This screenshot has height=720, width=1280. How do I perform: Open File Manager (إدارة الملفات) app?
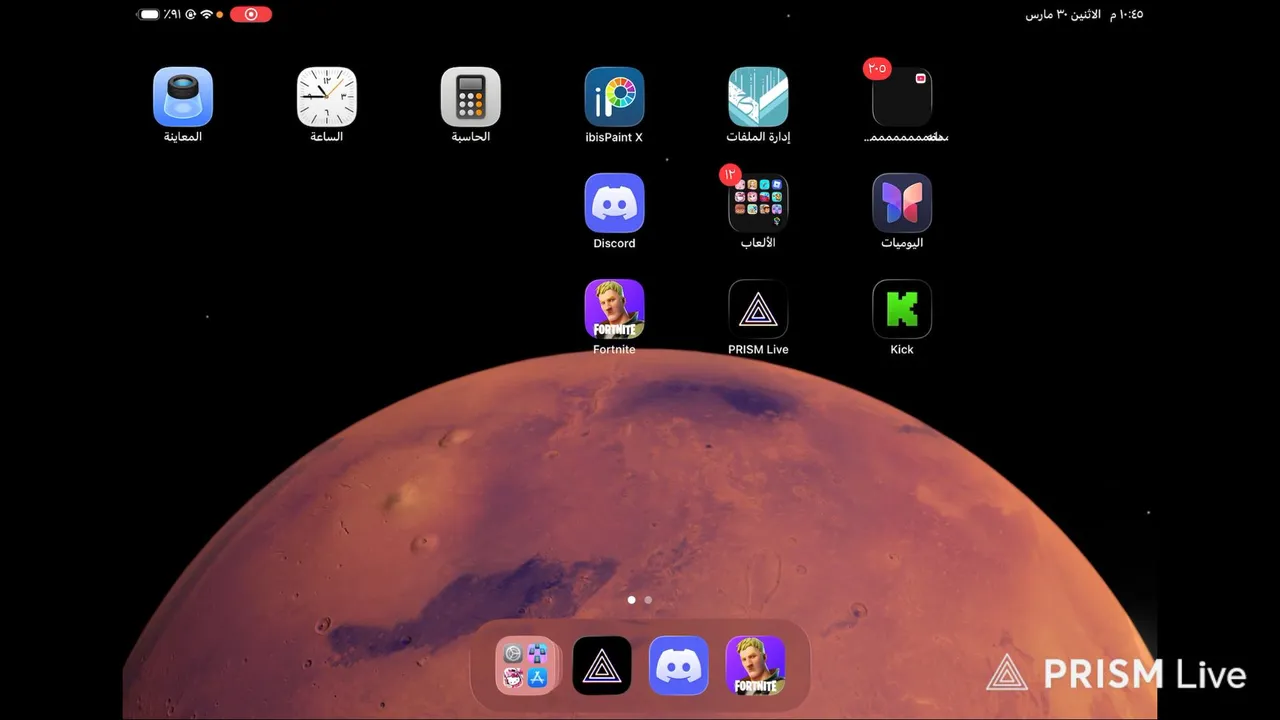point(758,97)
